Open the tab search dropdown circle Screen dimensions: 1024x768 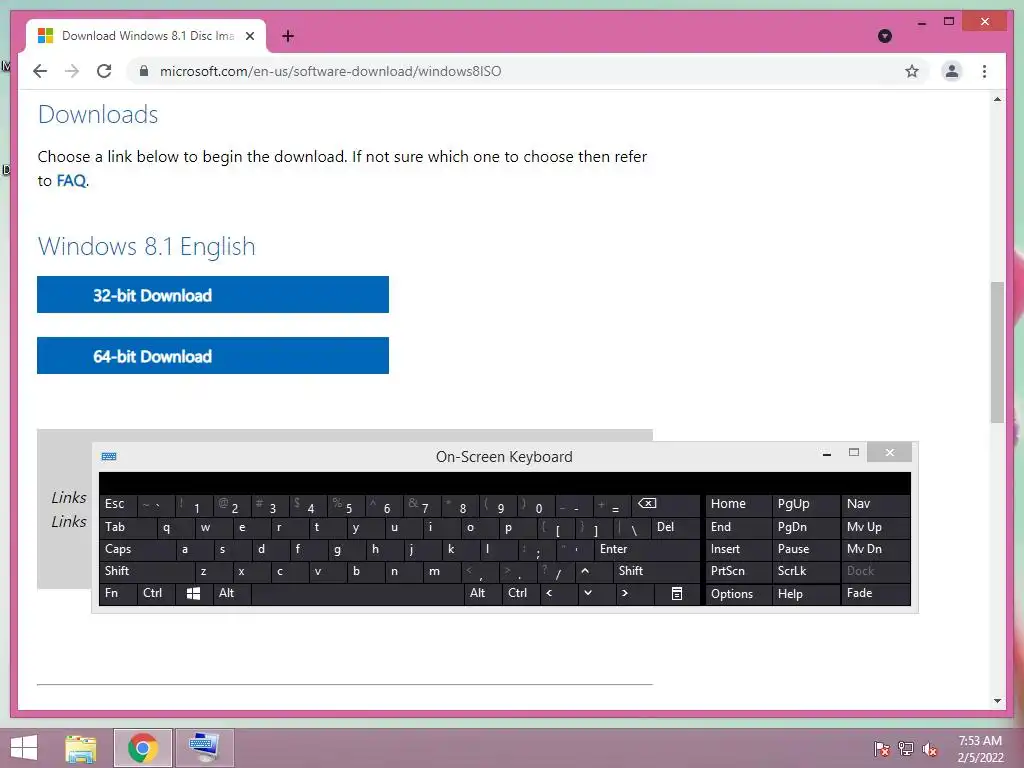tap(885, 36)
